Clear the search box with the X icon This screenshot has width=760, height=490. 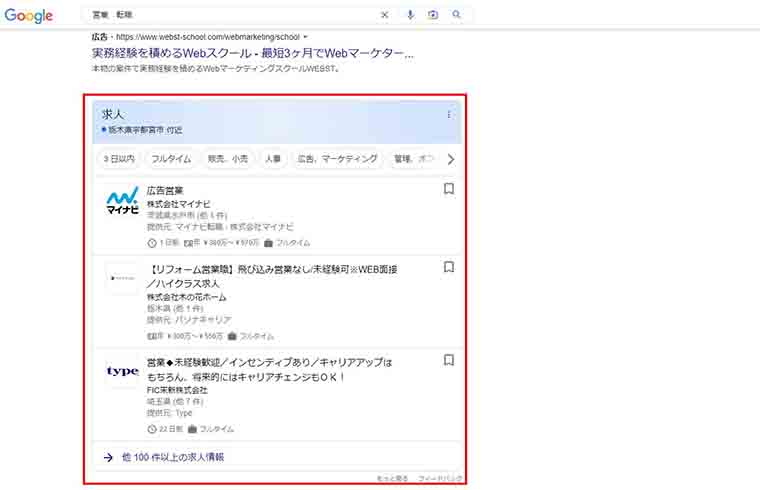click(x=384, y=15)
